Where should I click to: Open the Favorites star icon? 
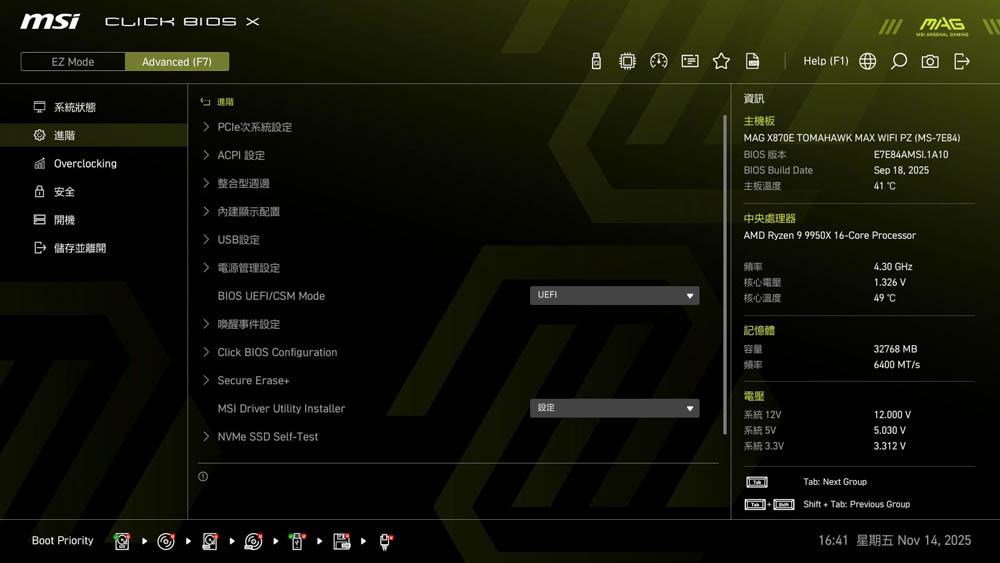click(x=721, y=62)
